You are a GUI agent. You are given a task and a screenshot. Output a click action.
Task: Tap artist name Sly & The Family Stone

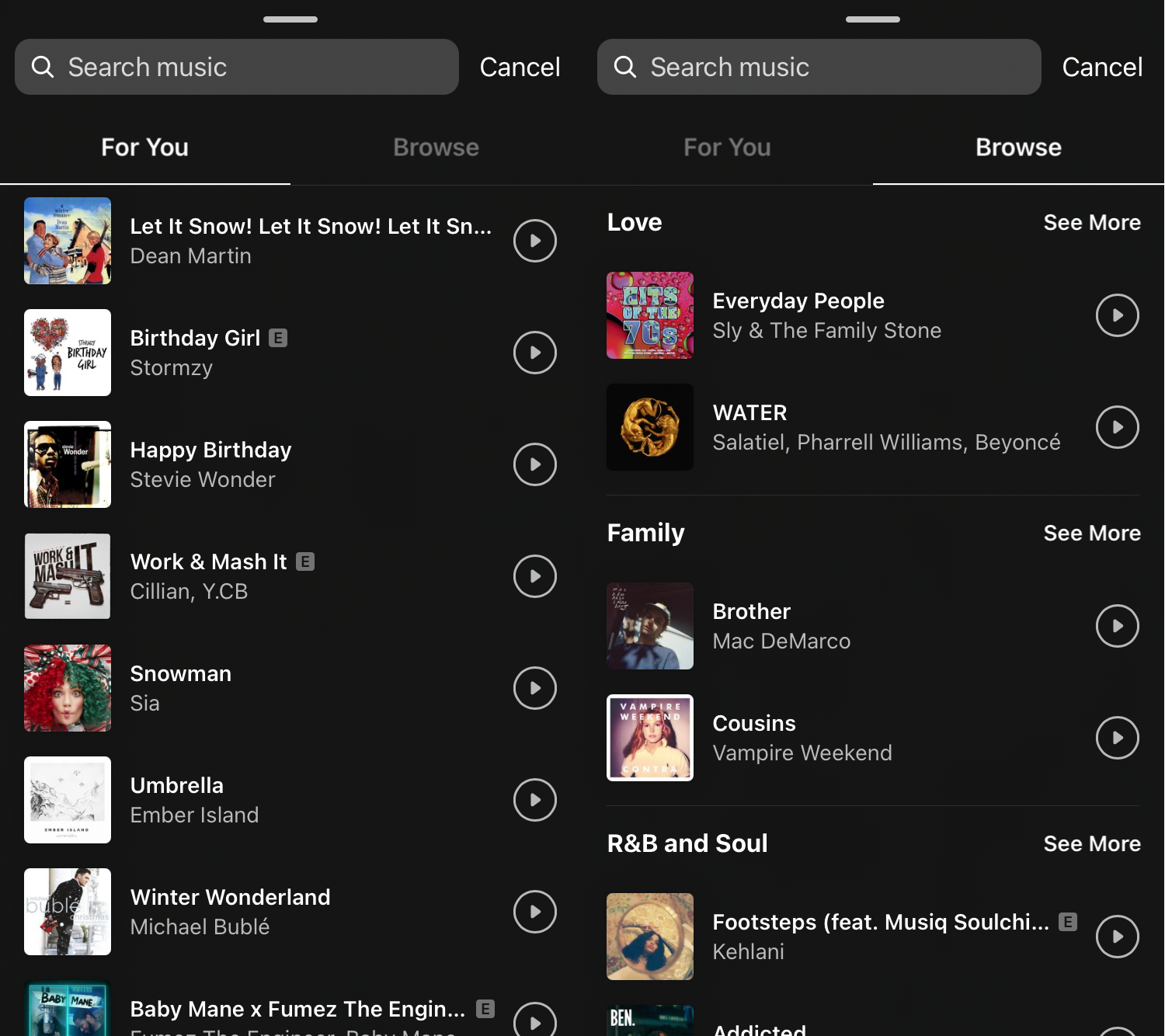(x=826, y=331)
